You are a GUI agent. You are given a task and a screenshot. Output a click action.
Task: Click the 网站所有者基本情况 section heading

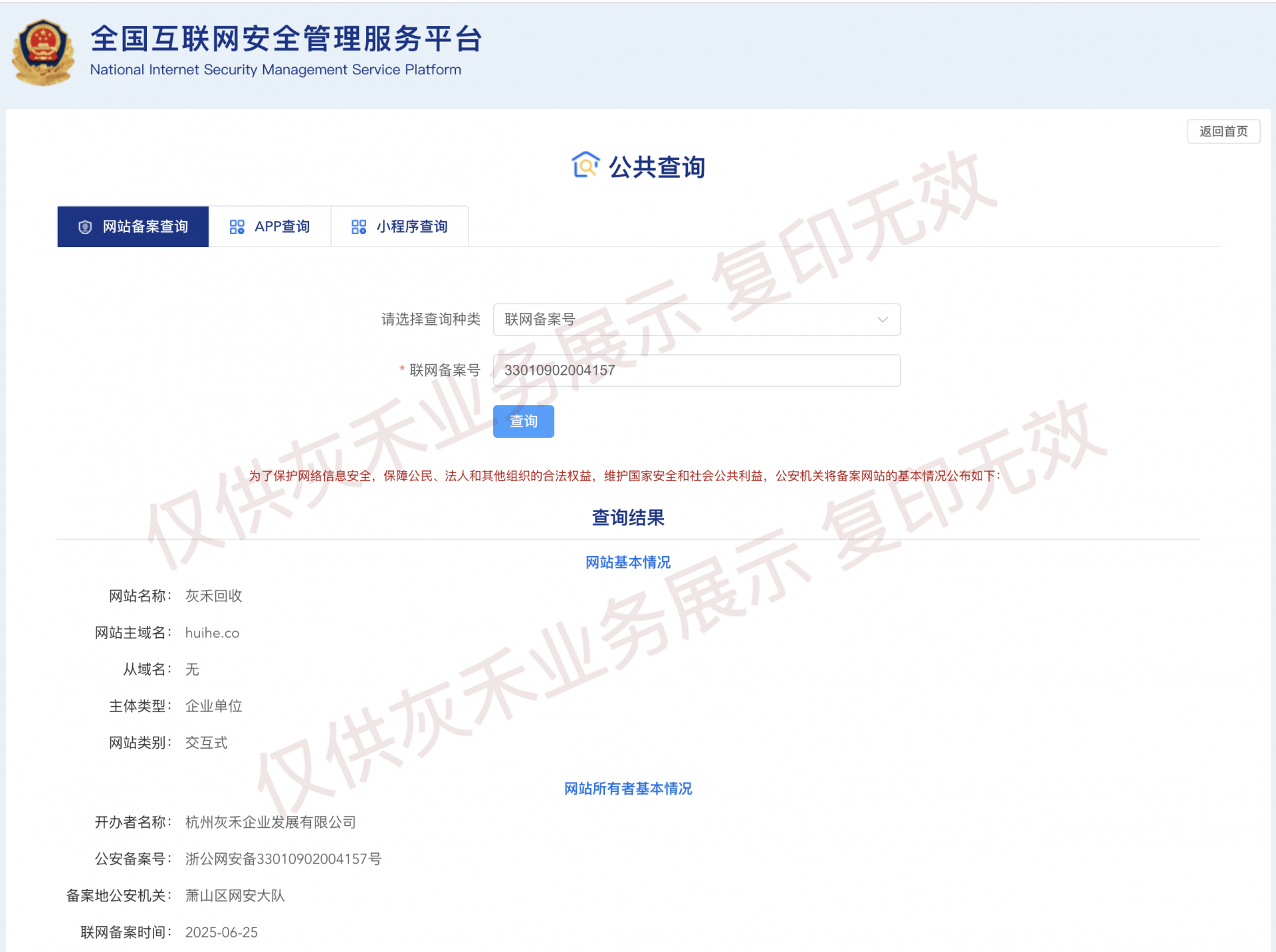pyautogui.click(x=627, y=789)
